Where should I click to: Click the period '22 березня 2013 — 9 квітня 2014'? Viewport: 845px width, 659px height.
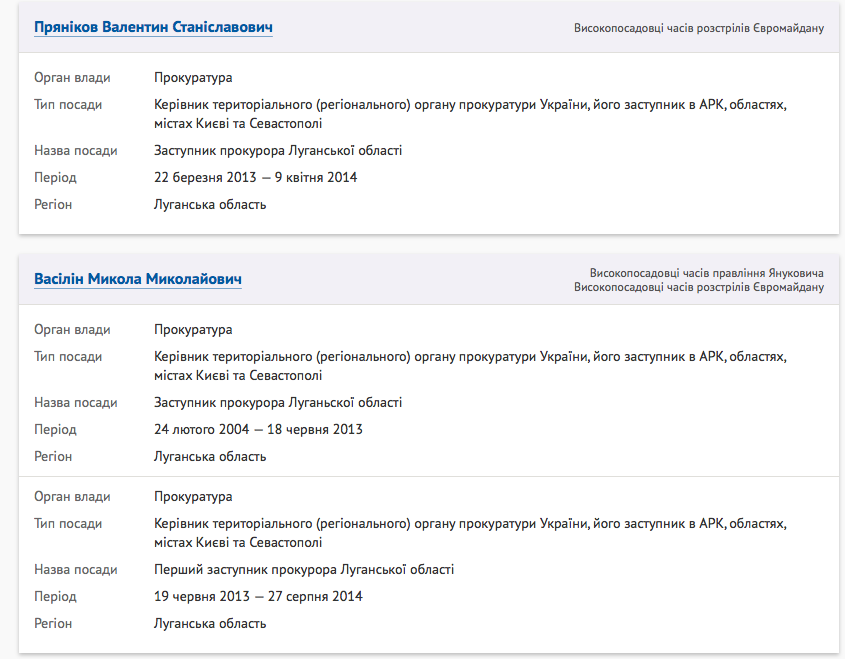(255, 178)
